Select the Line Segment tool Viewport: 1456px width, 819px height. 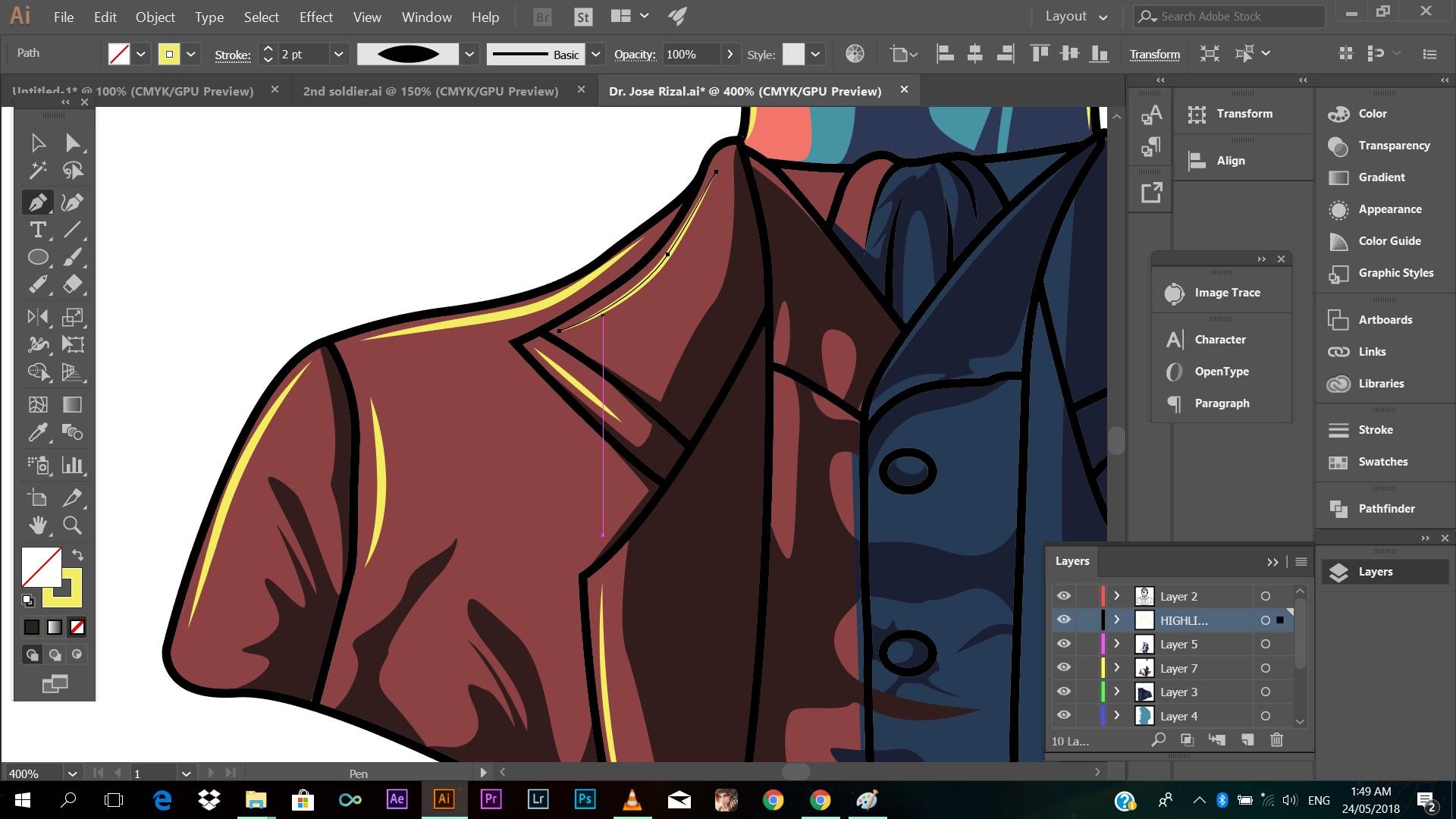[73, 230]
